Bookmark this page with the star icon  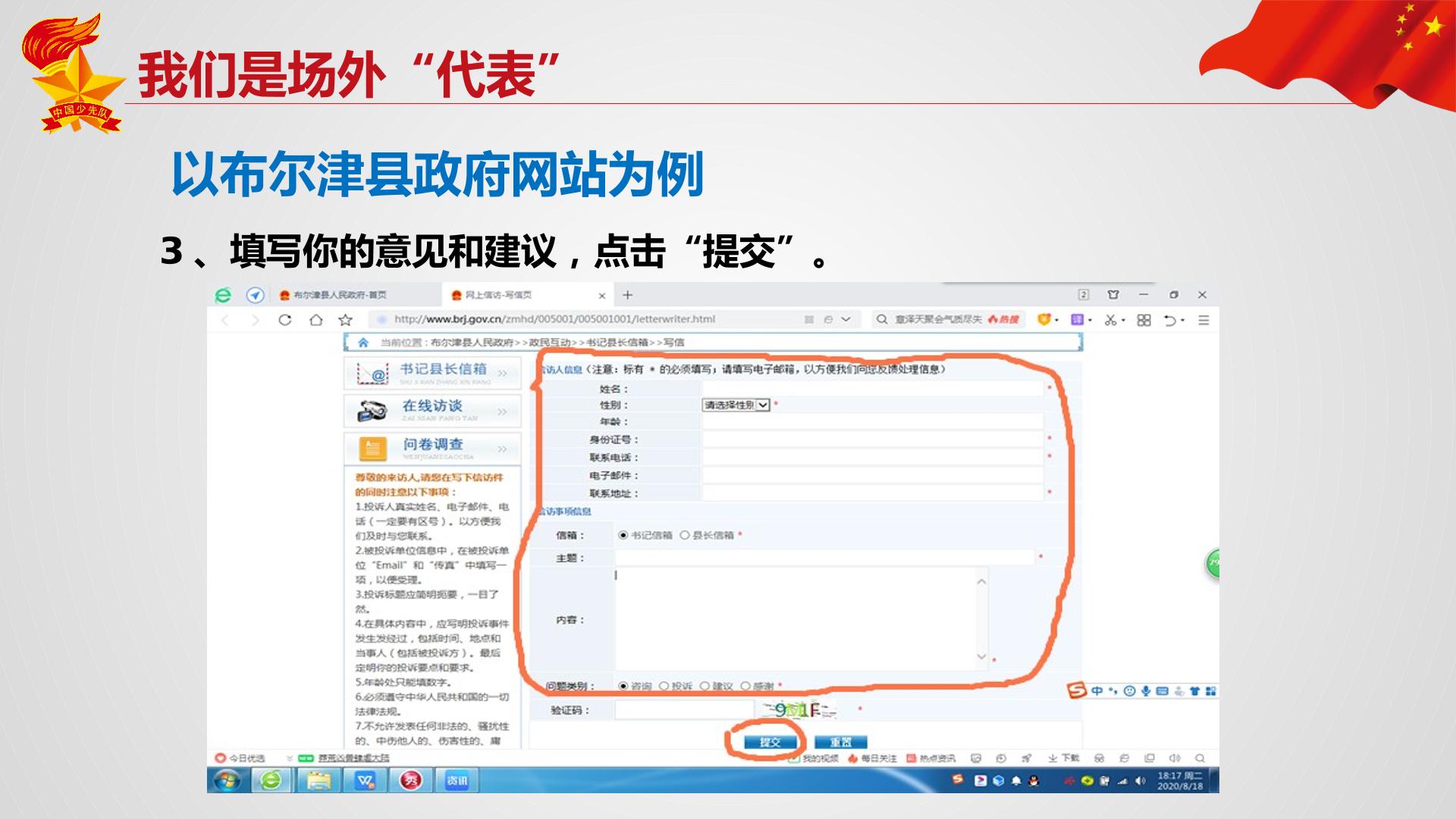[x=346, y=320]
